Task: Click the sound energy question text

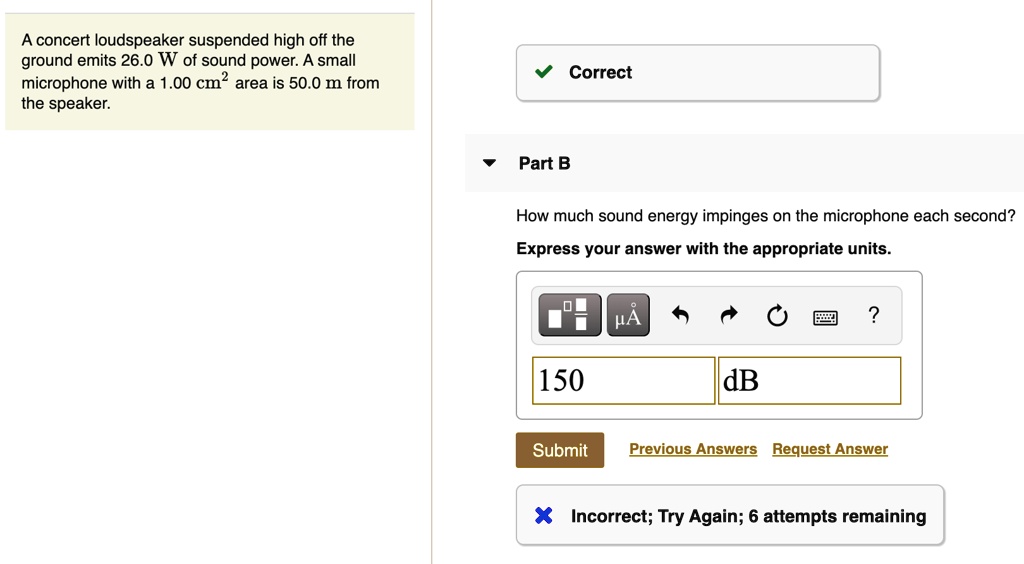Action: (765, 216)
